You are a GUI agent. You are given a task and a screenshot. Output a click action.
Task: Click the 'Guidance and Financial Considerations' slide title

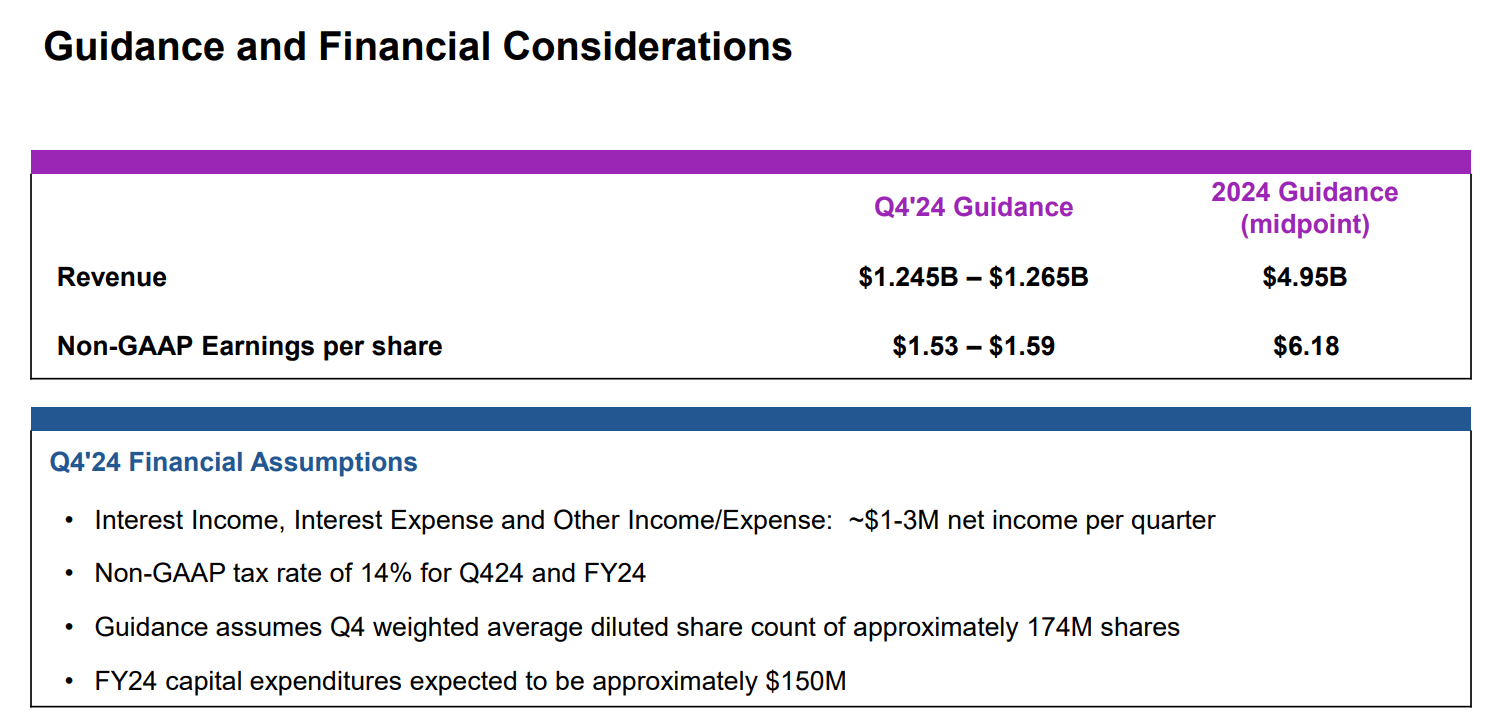418,47
